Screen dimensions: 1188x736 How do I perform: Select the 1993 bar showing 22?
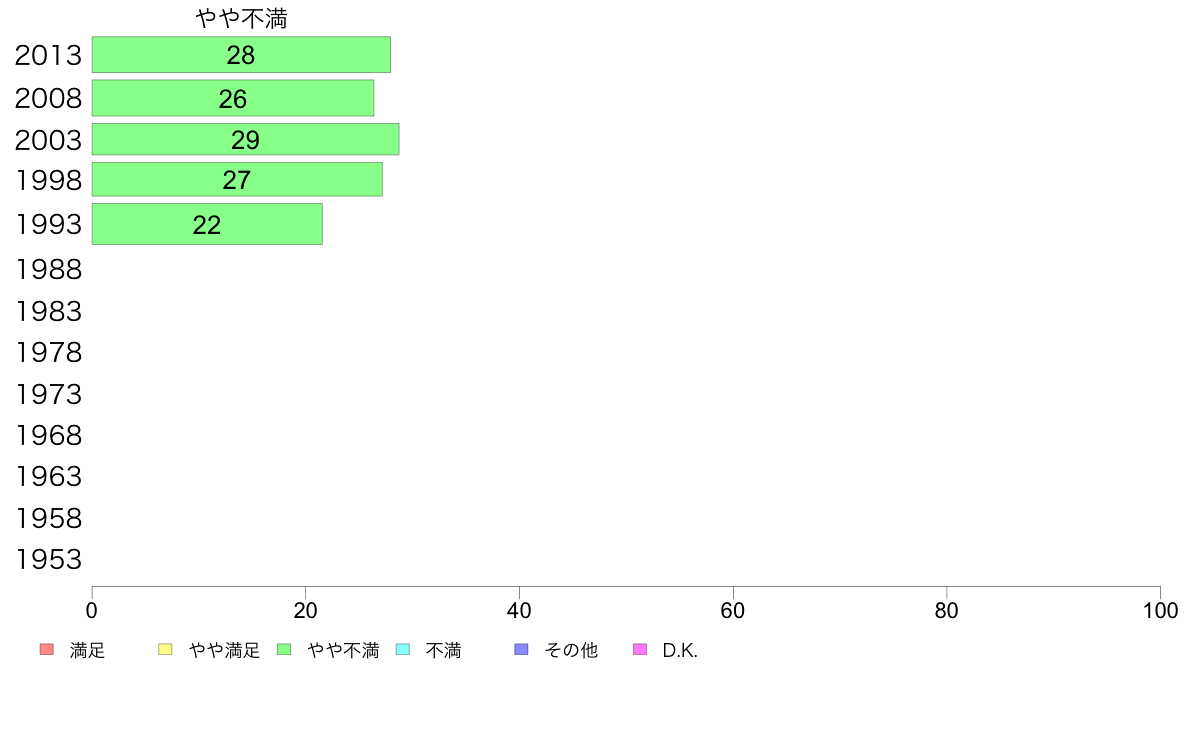207,224
